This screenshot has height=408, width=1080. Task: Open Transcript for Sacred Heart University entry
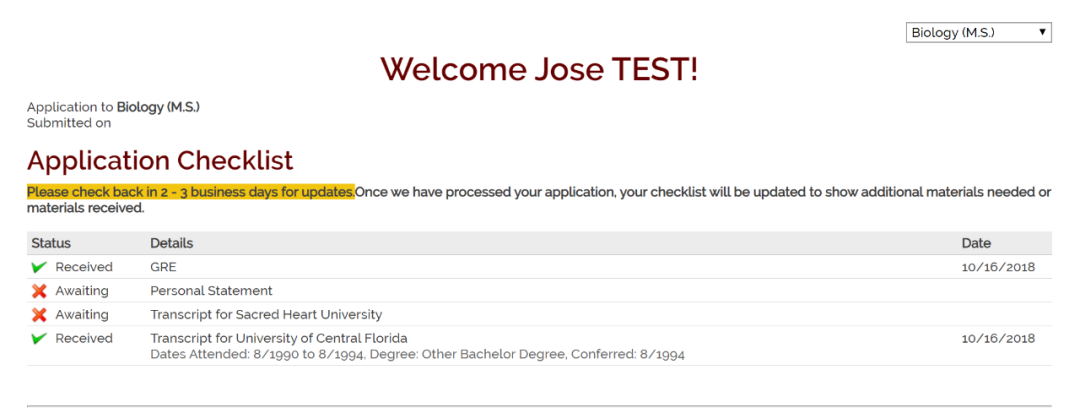[266, 315]
